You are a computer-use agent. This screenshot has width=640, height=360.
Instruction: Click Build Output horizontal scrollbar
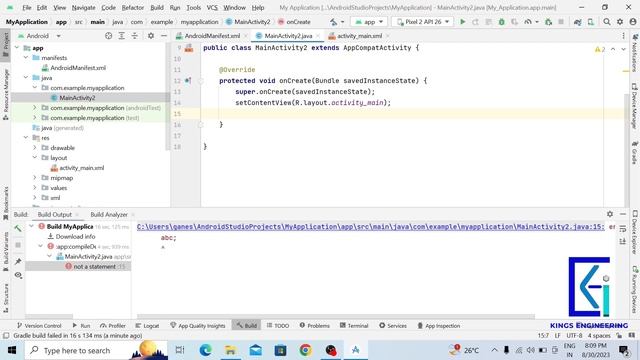(336, 316)
